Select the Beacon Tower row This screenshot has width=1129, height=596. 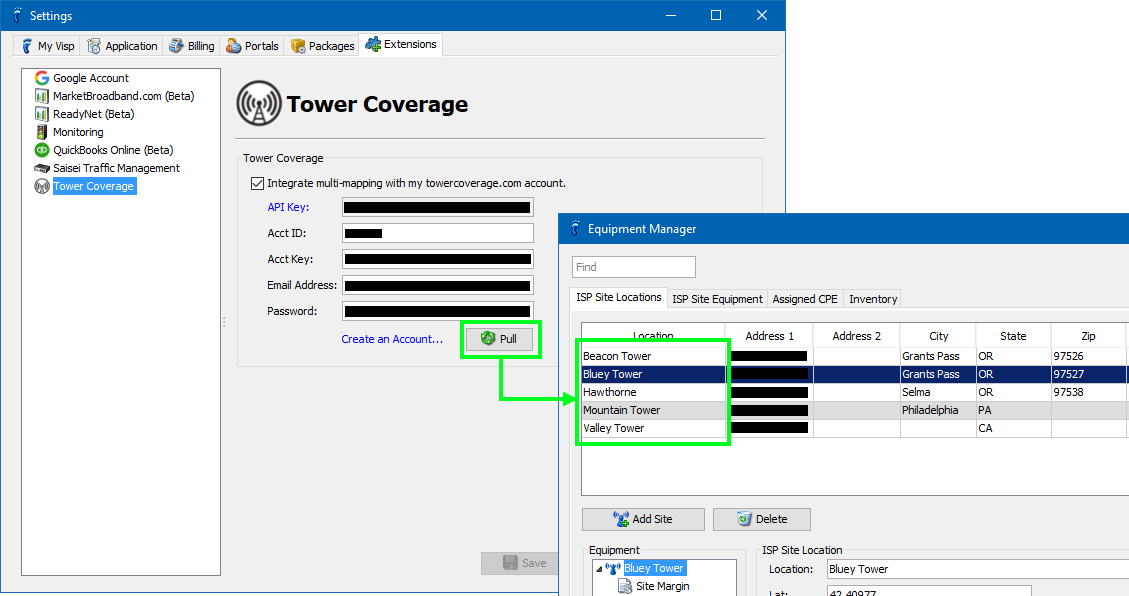coord(855,356)
